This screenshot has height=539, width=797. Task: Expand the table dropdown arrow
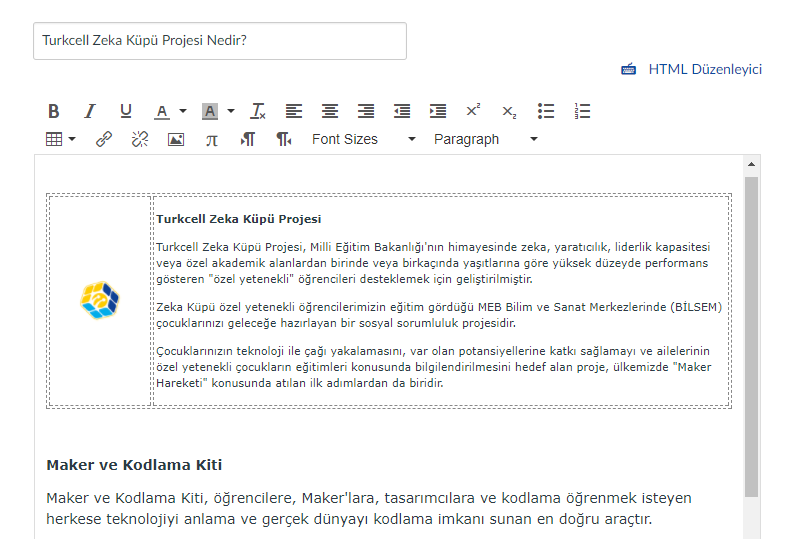[72, 139]
